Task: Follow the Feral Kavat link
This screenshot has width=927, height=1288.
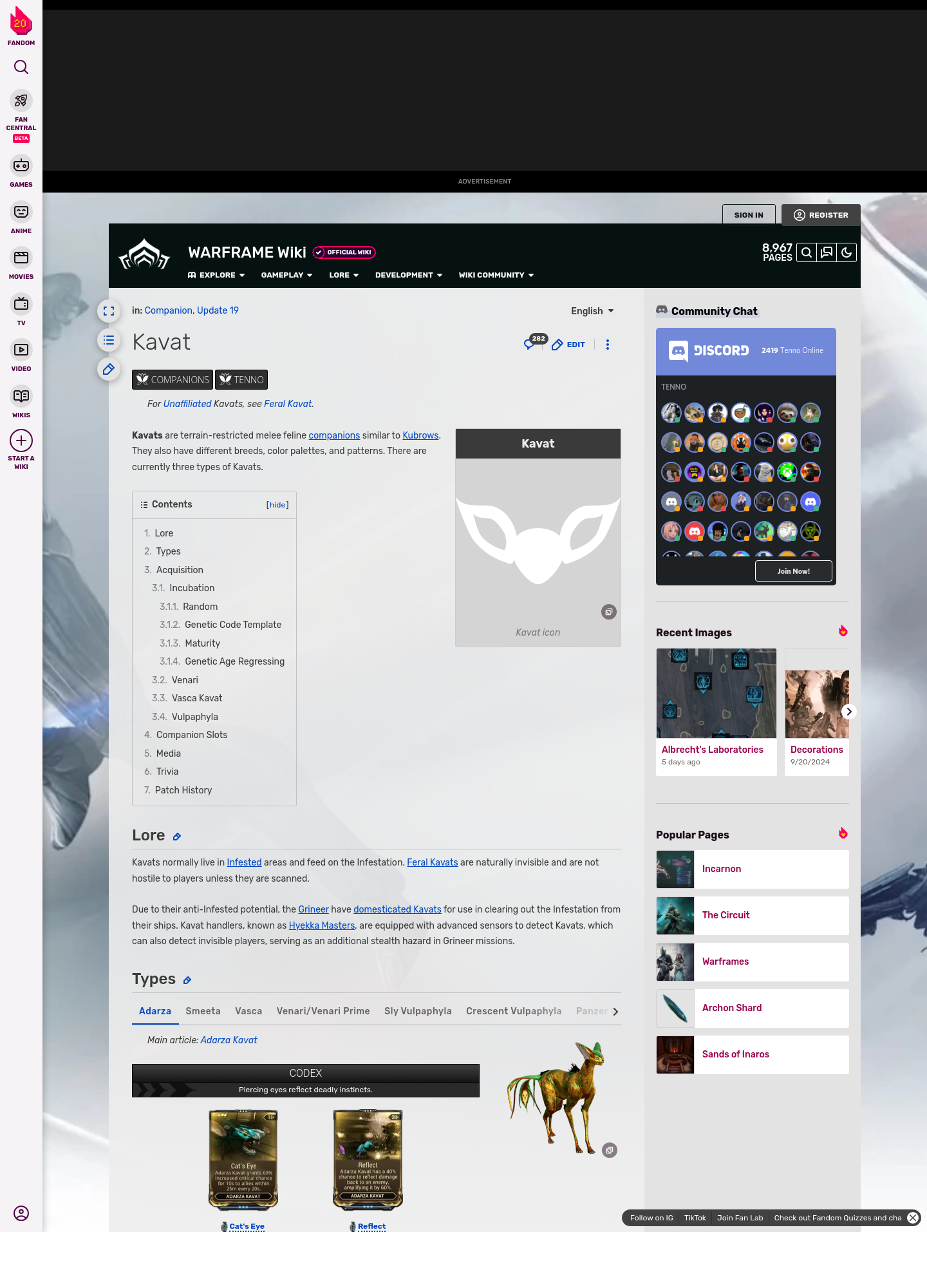Action: tap(288, 404)
